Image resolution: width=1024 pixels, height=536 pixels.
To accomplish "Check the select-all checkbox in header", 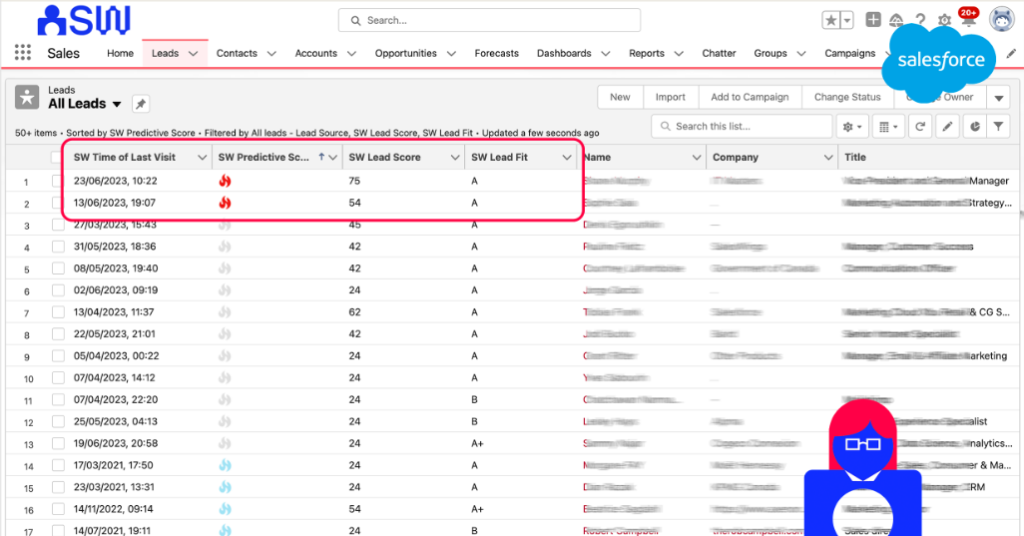I will pos(56,157).
